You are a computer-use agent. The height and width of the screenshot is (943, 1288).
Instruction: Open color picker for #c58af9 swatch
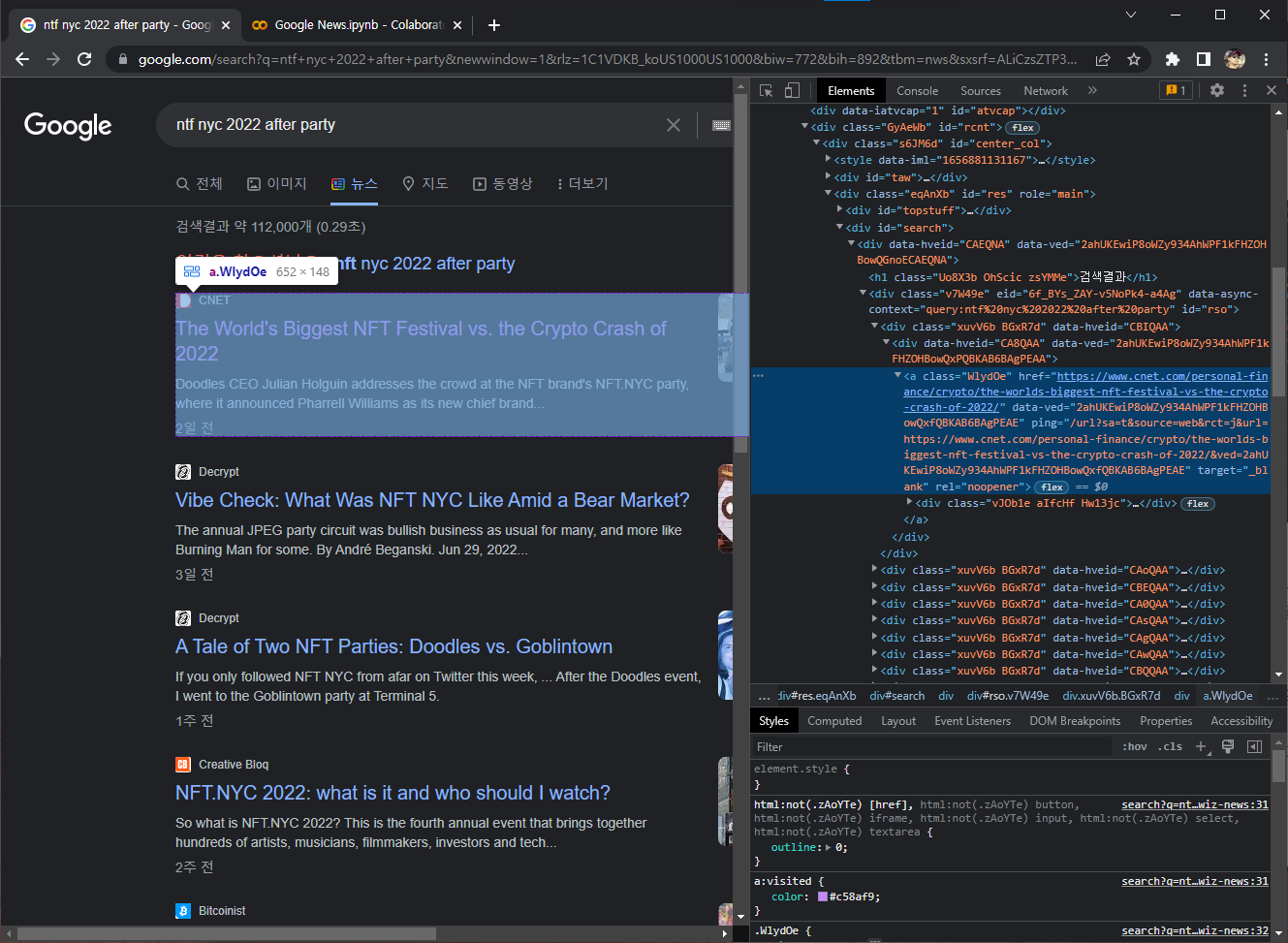[823, 896]
